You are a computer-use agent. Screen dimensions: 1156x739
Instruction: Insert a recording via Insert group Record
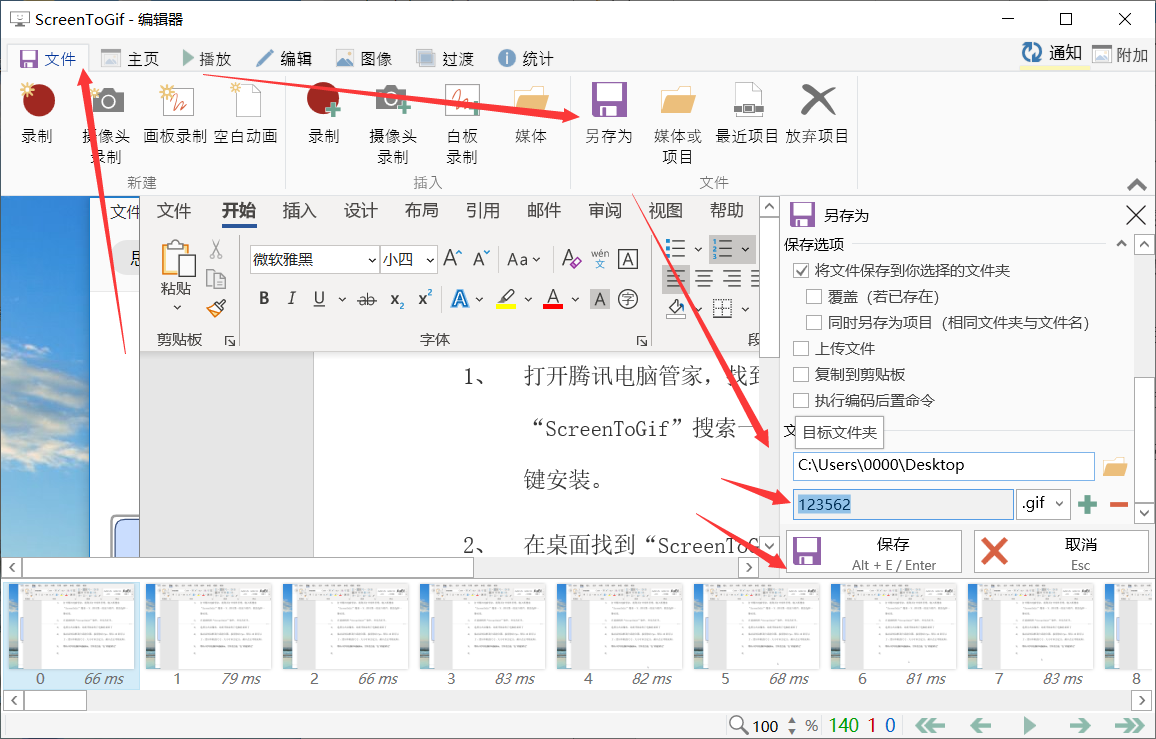(x=324, y=114)
